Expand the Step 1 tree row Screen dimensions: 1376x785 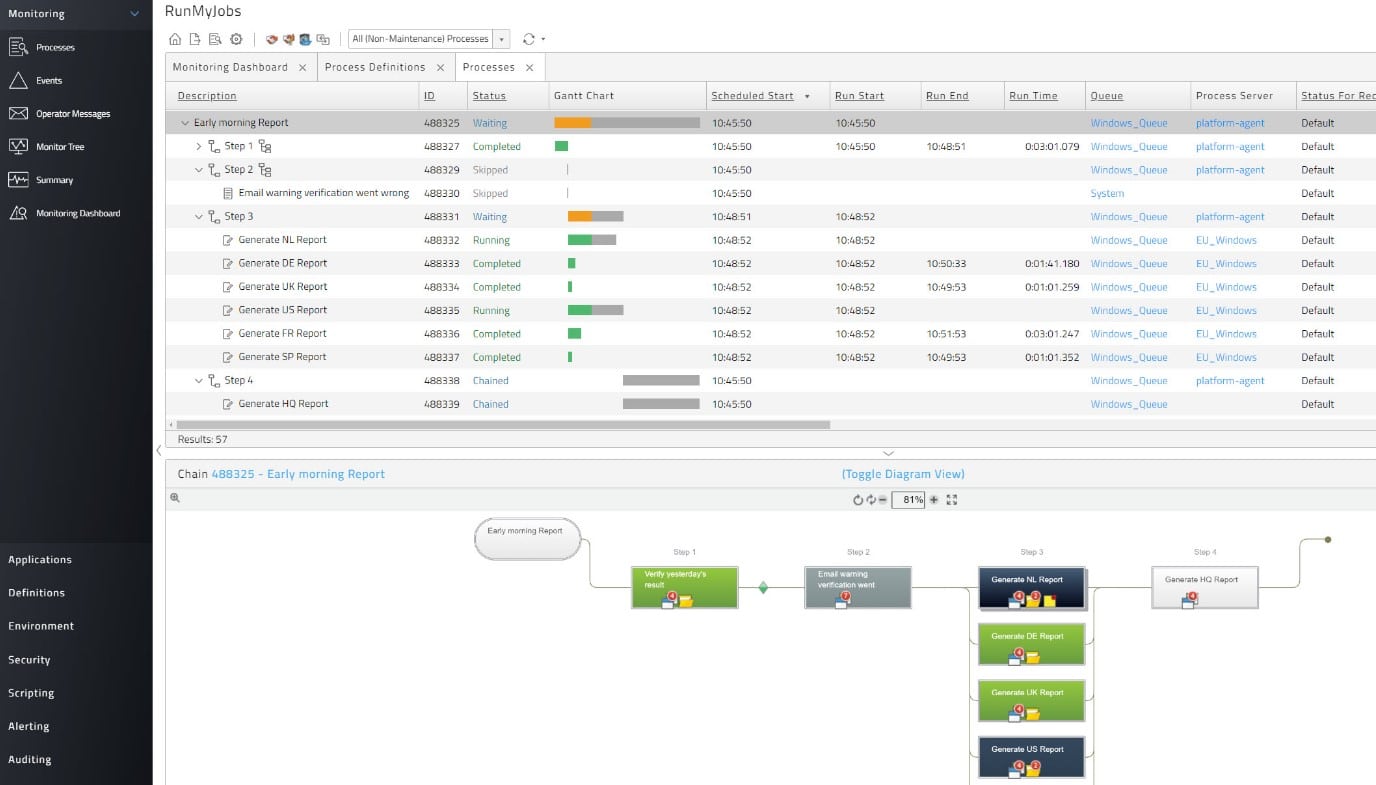point(199,146)
